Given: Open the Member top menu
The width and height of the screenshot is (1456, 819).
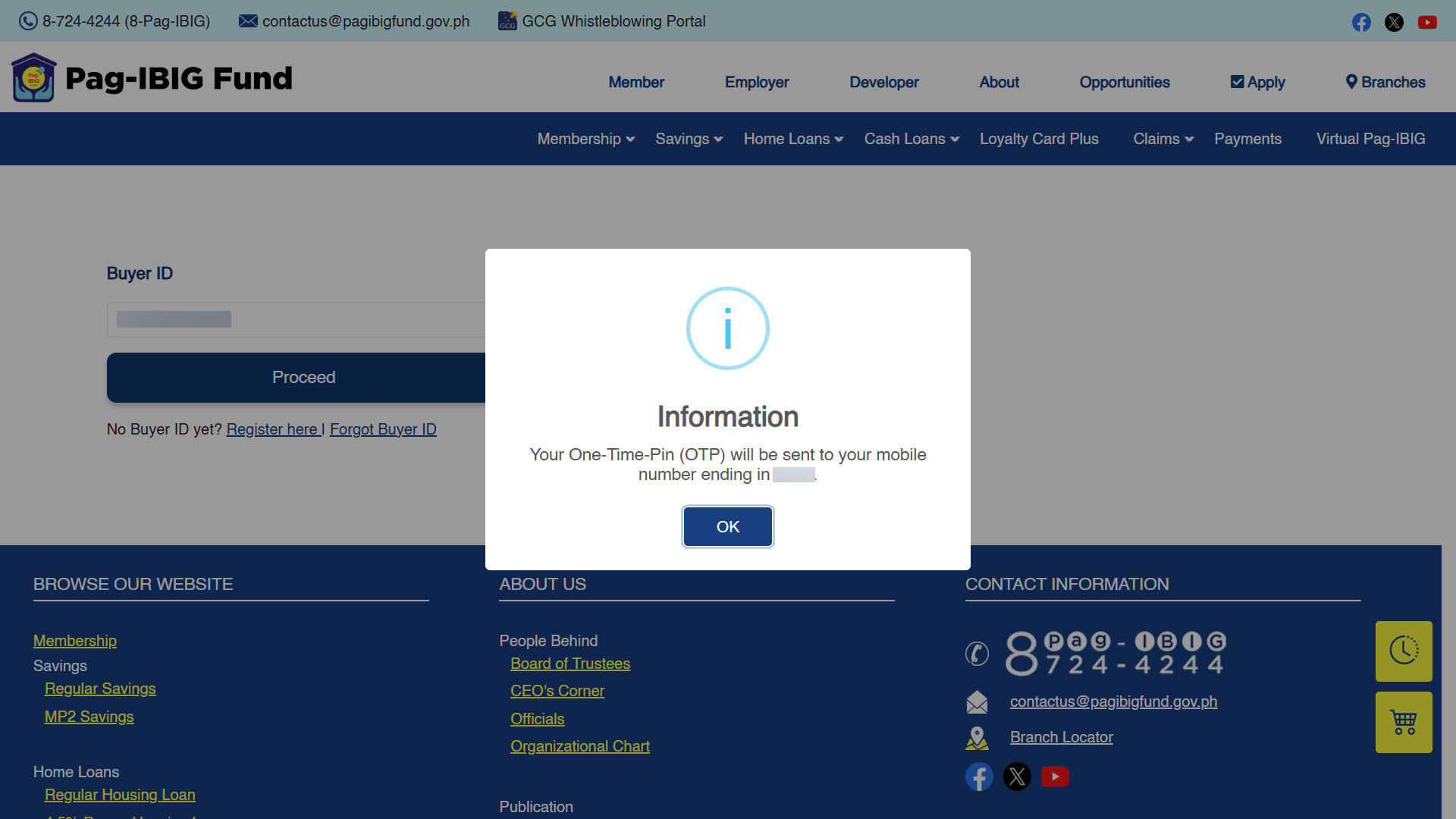Looking at the screenshot, I should pos(636,82).
